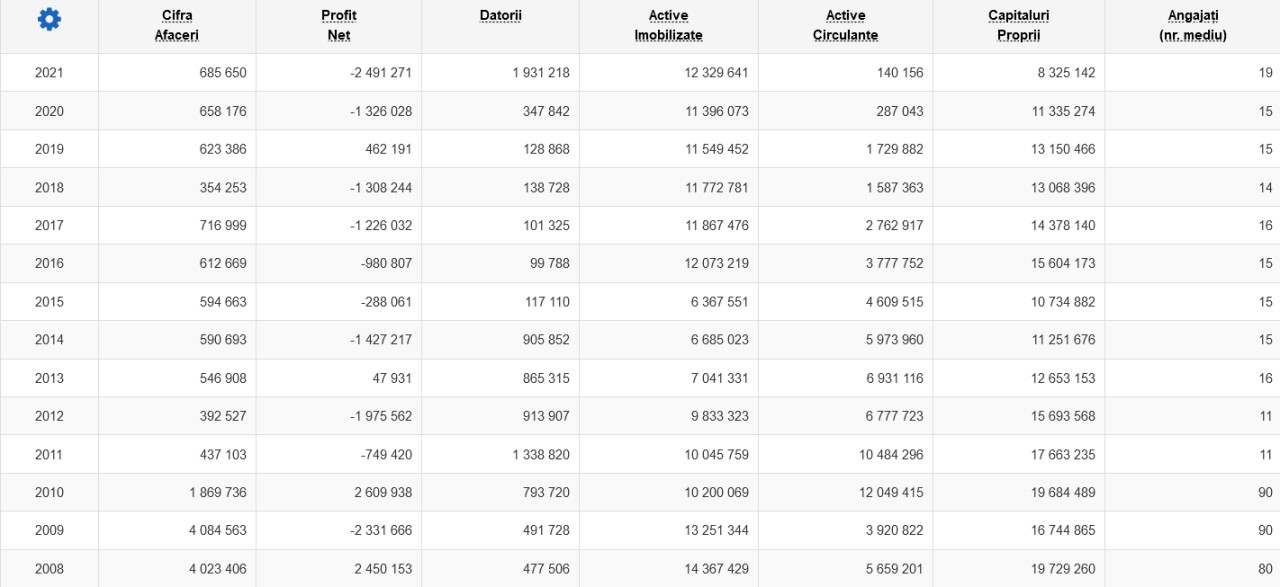Select net profit value 47 931
The height and width of the screenshot is (587, 1280).
coord(390,378)
